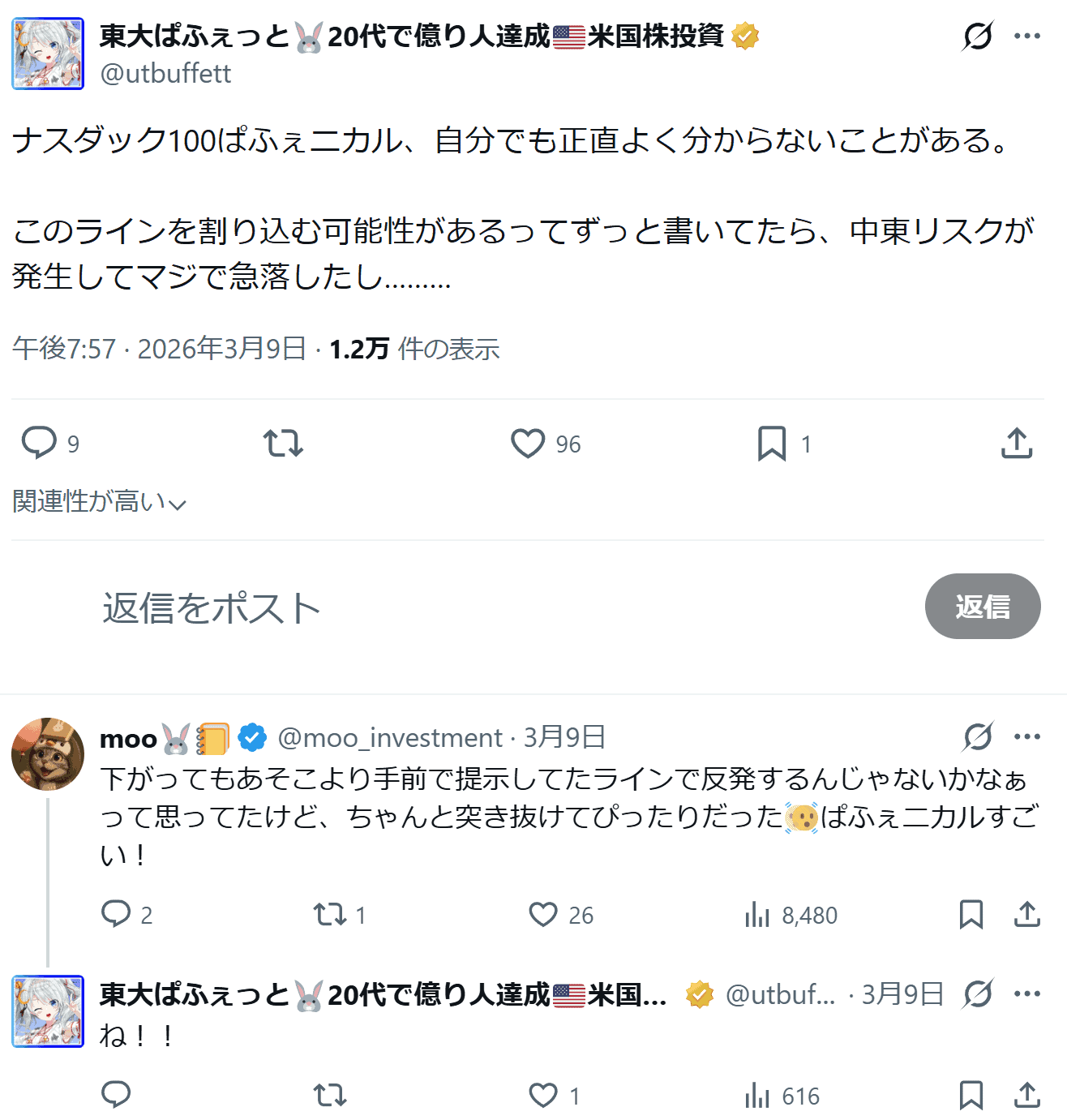This screenshot has height=1120, width=1067.
Task: Like the main post with 96 likes
Action: pyautogui.click(x=528, y=443)
